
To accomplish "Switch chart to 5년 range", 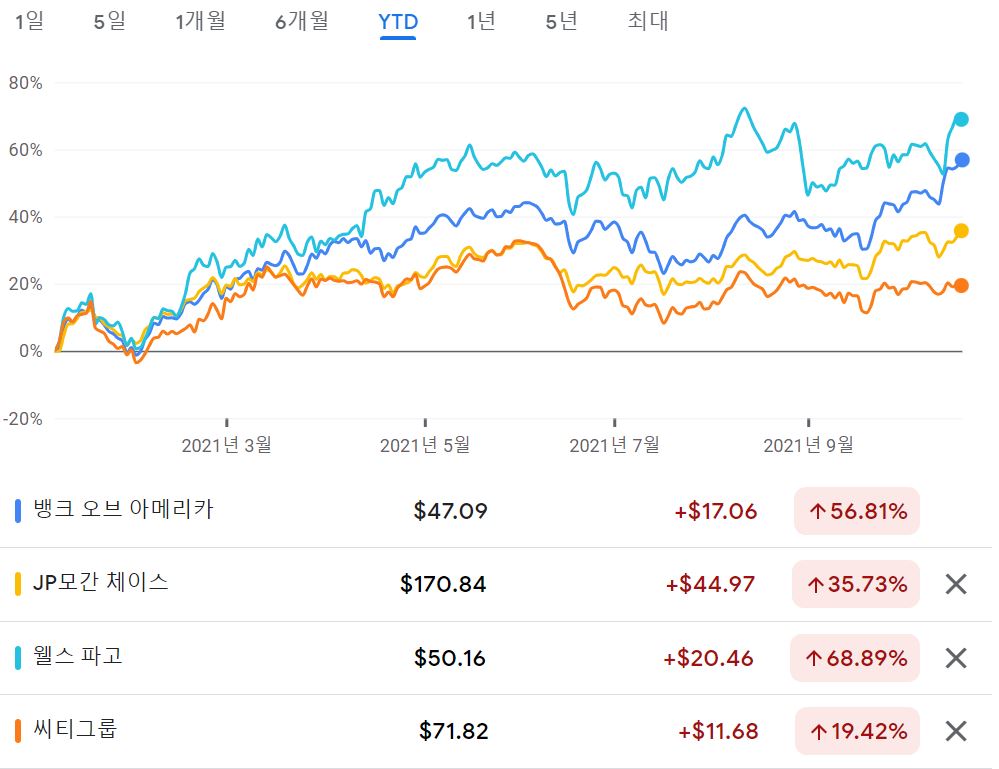I will pyautogui.click(x=561, y=21).
